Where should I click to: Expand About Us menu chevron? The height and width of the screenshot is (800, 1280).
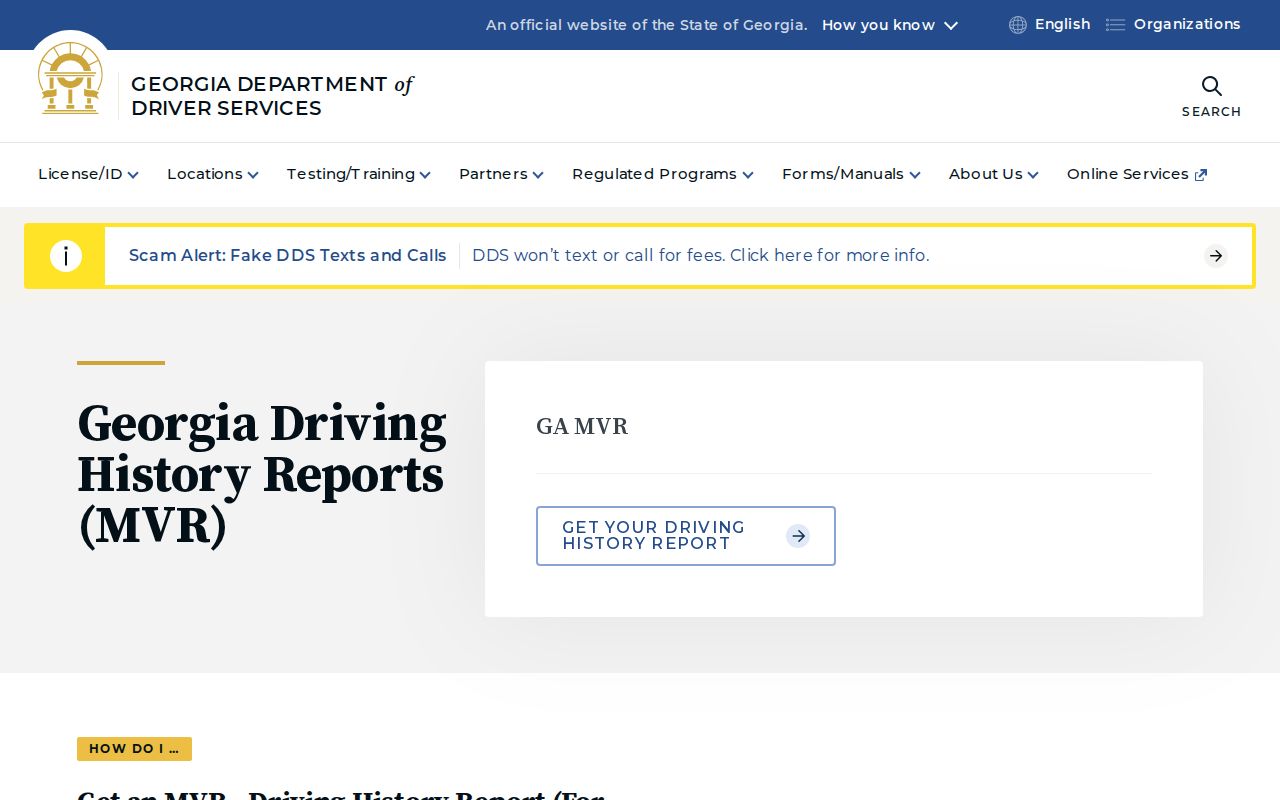(1033, 175)
